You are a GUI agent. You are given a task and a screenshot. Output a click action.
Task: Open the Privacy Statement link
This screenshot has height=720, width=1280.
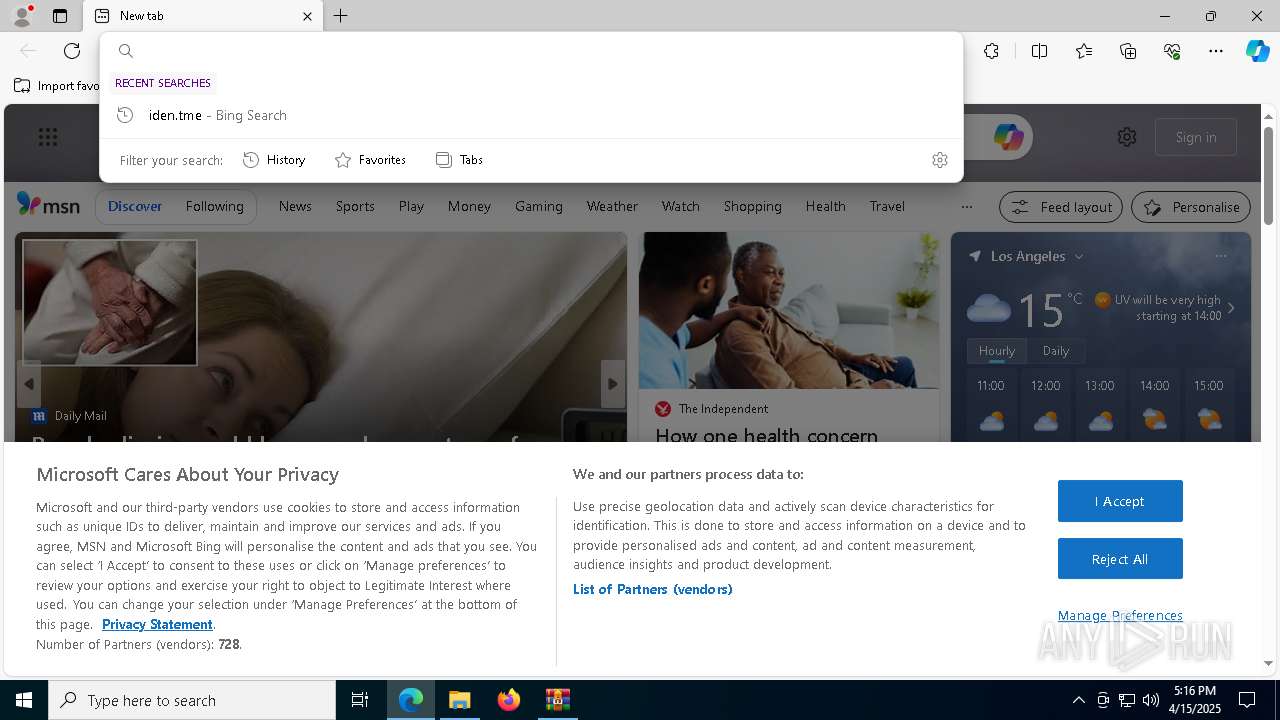tap(157, 624)
